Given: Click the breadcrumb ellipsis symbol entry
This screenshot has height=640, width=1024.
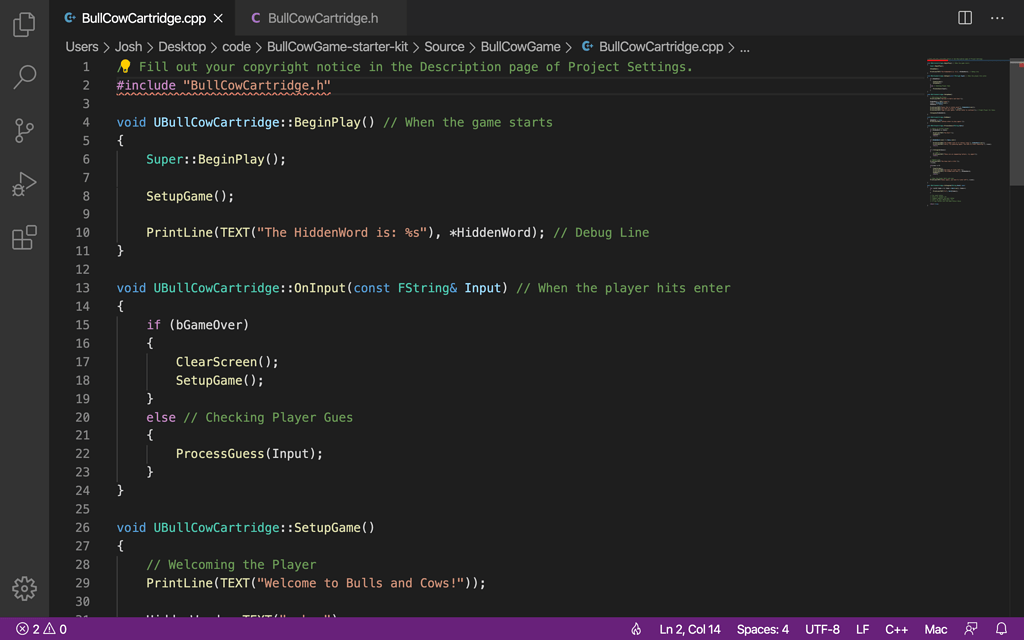Looking at the screenshot, I should pos(744,47).
